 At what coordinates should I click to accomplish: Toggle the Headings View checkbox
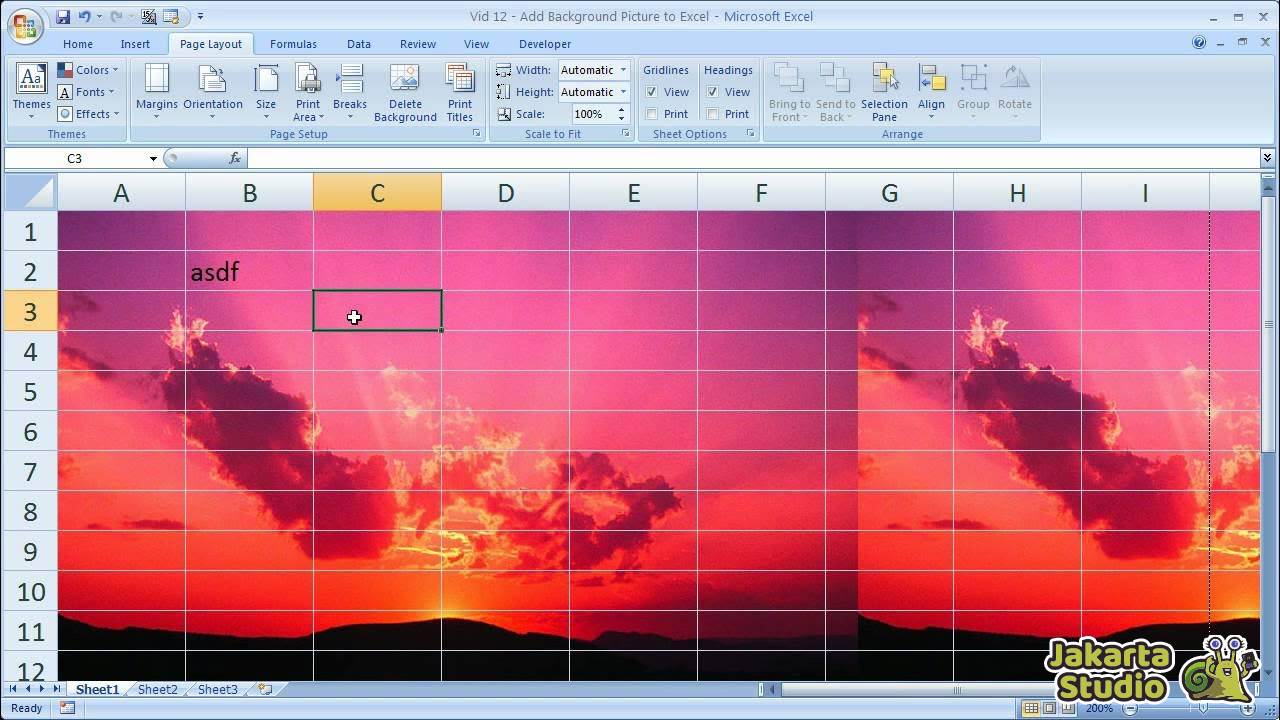(713, 92)
